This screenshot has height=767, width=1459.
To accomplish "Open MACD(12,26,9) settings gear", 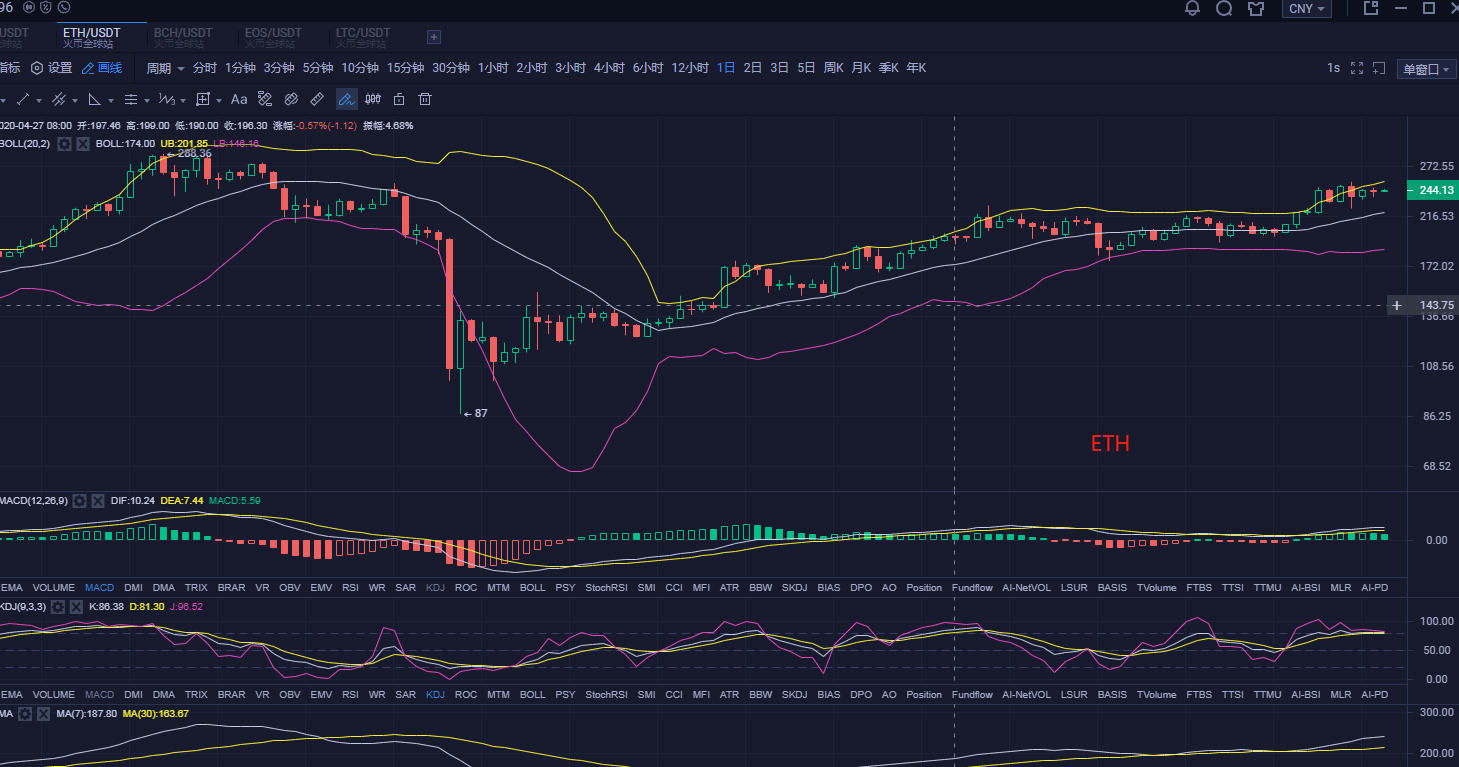I will (79, 500).
